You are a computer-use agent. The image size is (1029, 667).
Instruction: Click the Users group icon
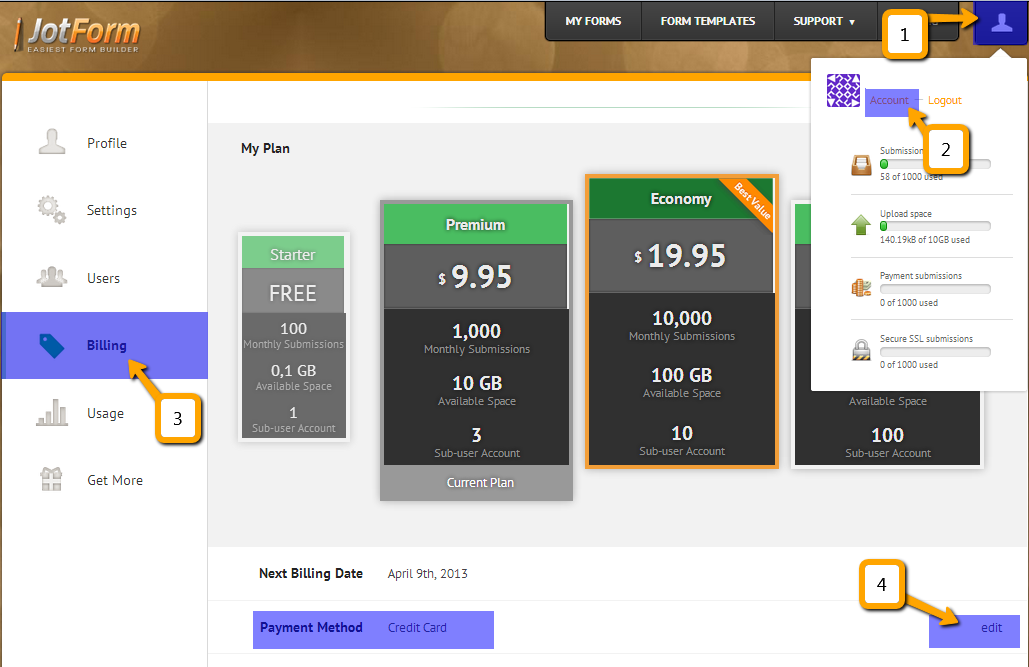pyautogui.click(x=52, y=278)
